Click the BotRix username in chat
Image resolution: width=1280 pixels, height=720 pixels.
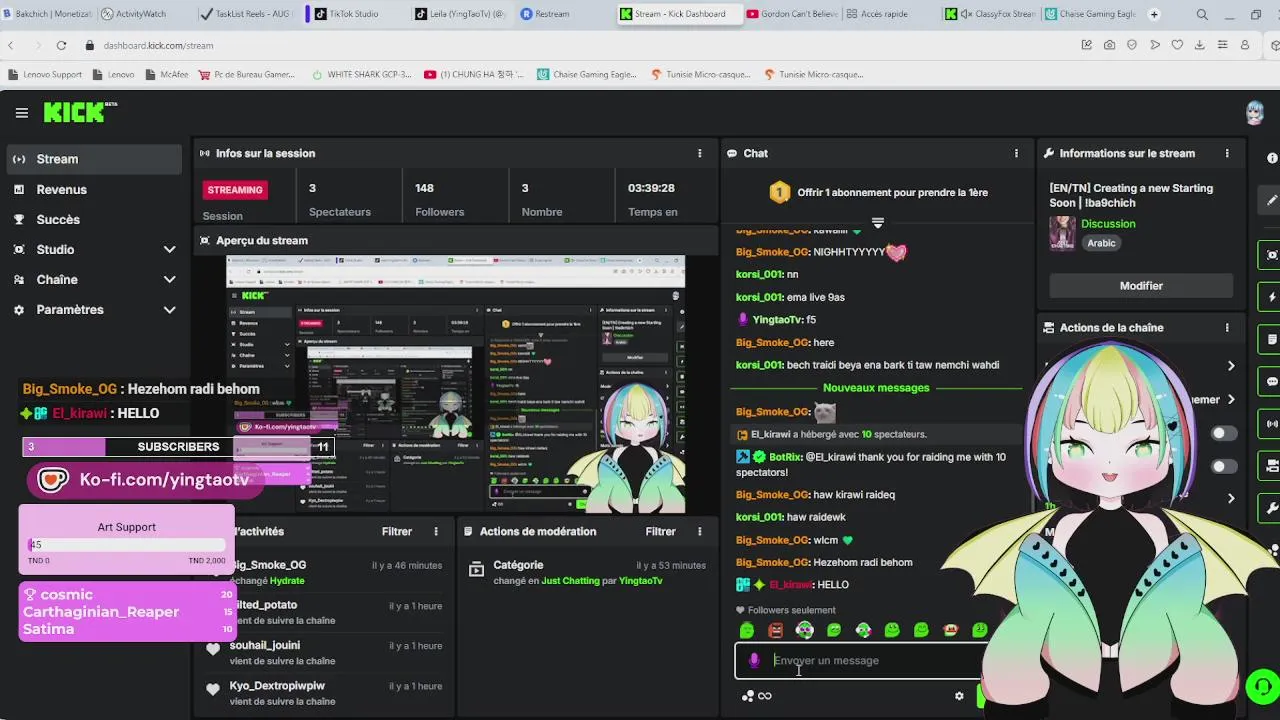click(785, 457)
